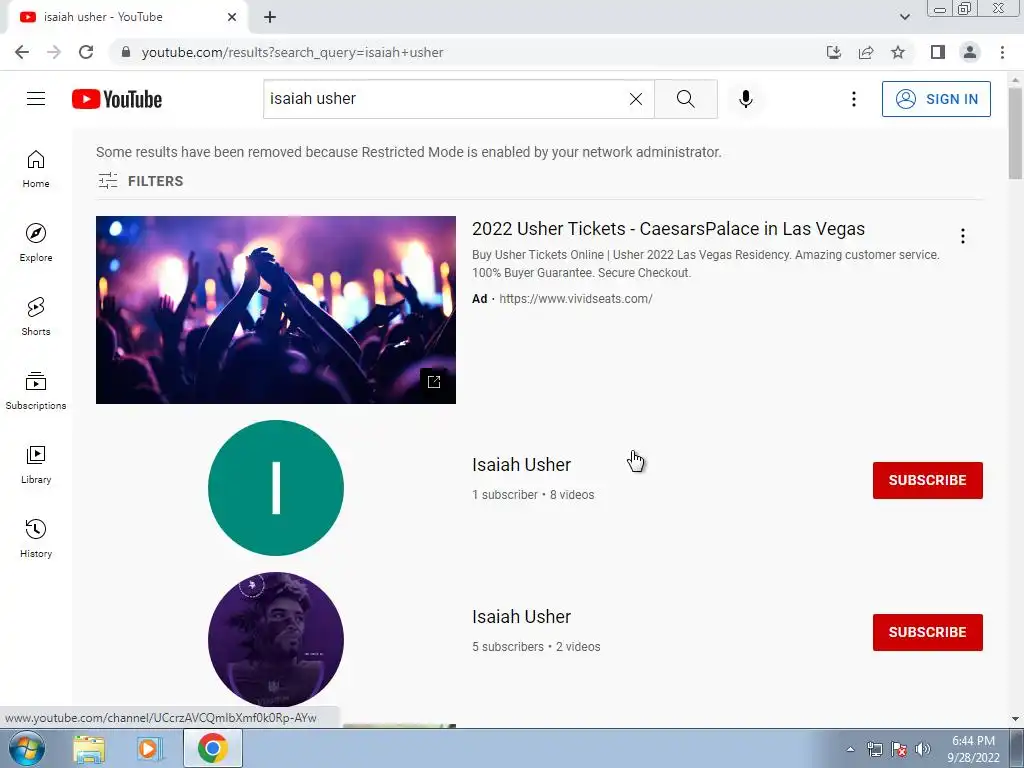Viewport: 1024px width, 768px height.
Task: Go forward with the browser forward arrow
Action: pos(54,52)
